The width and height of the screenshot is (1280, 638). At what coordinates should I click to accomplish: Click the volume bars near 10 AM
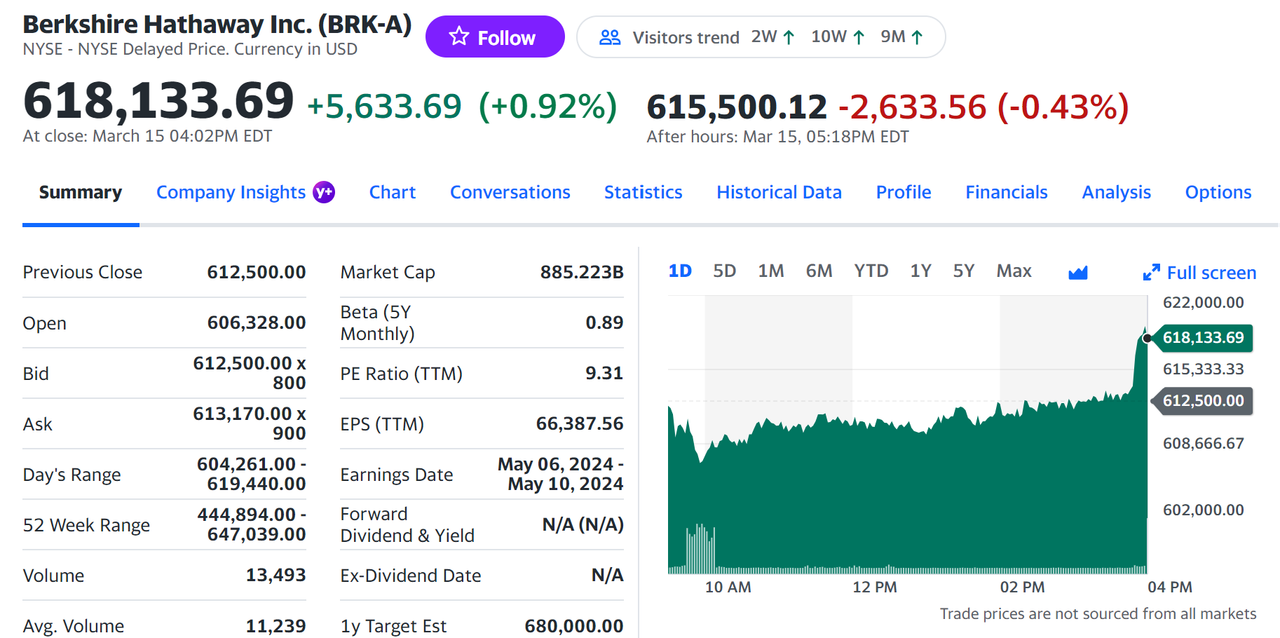pos(701,547)
